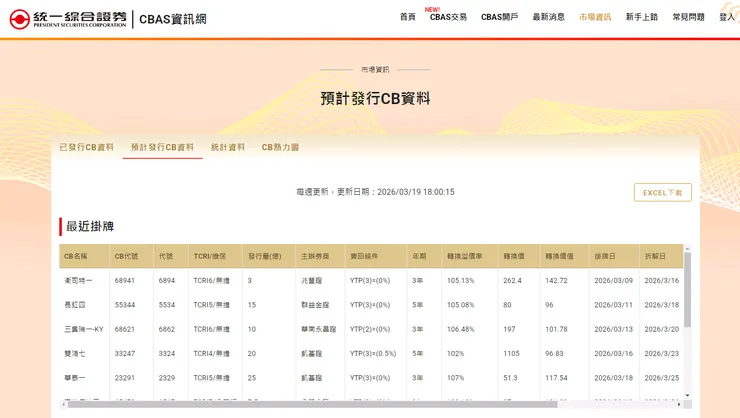Open the CBAS開戶 navigation item

tap(499, 17)
